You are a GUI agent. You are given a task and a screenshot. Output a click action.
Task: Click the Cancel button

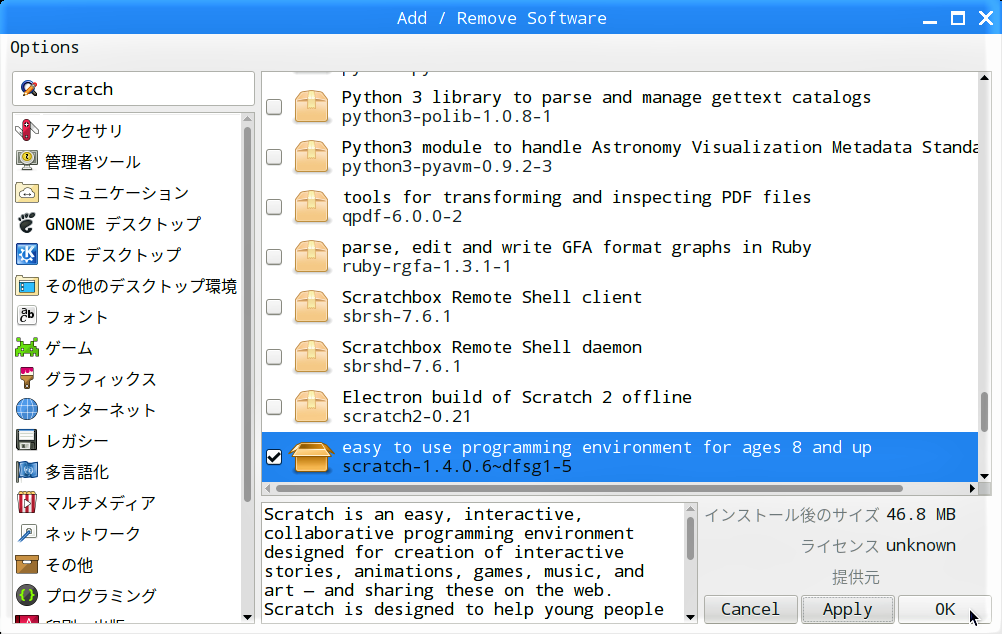[x=751, y=609]
